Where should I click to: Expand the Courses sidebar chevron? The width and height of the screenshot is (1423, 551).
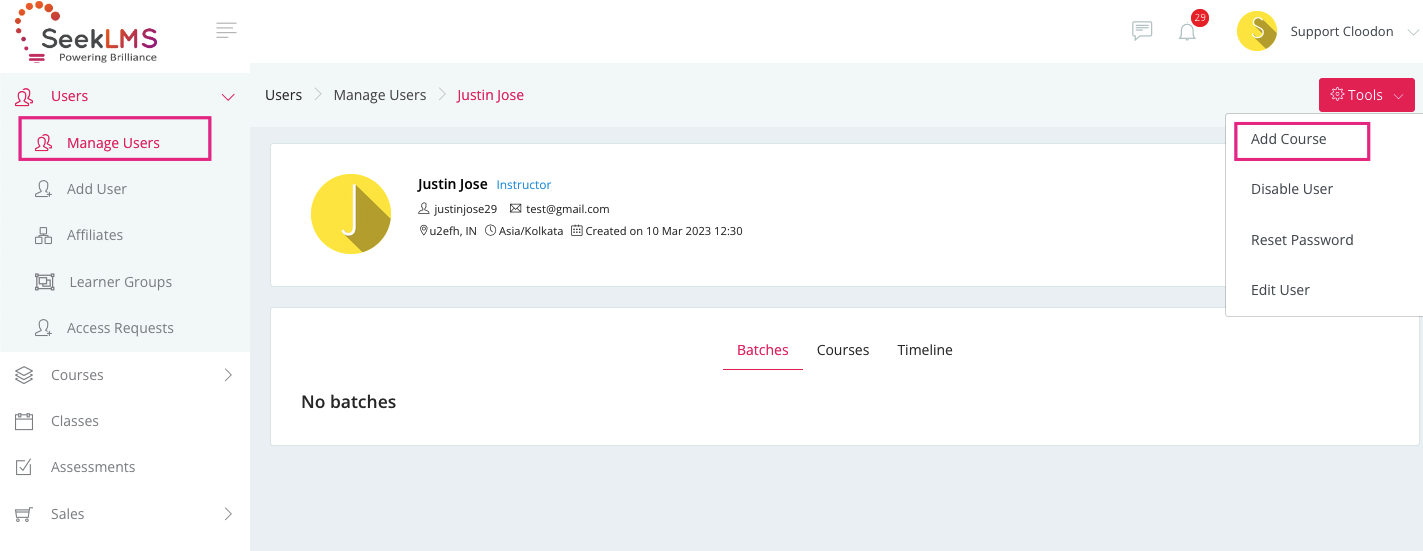(x=227, y=375)
